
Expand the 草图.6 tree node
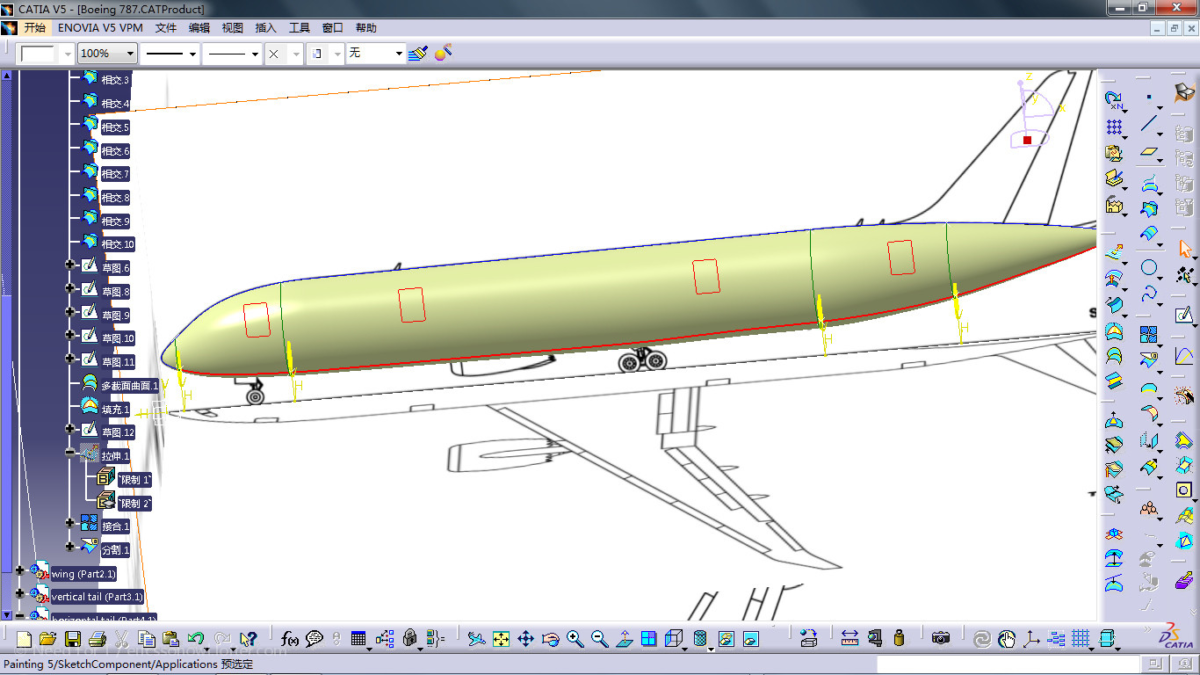coord(70,265)
